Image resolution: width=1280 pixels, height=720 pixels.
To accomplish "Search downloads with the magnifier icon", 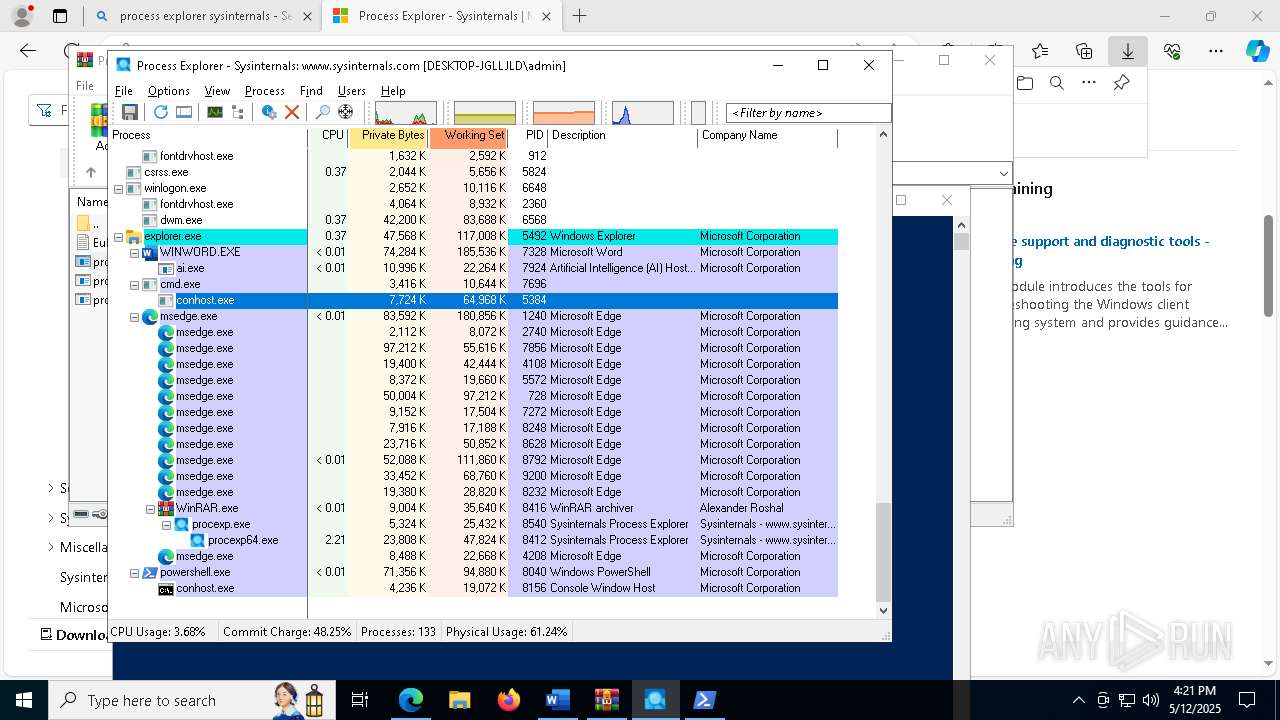I will point(1057,83).
